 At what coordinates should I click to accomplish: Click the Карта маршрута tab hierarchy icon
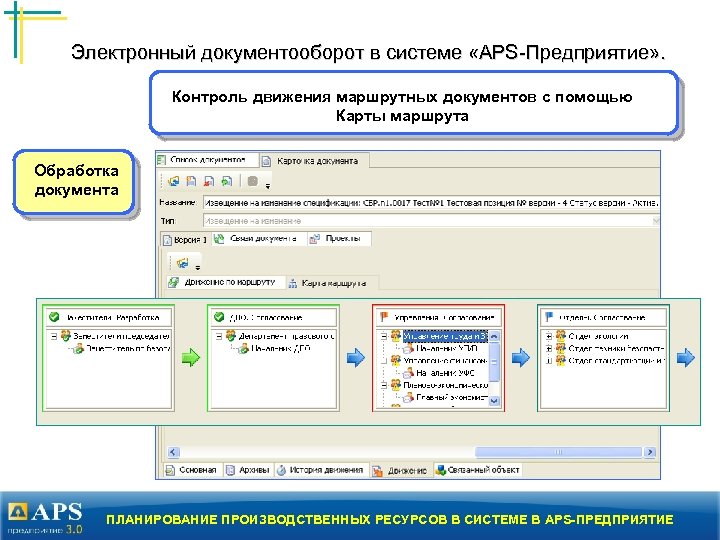(292, 284)
